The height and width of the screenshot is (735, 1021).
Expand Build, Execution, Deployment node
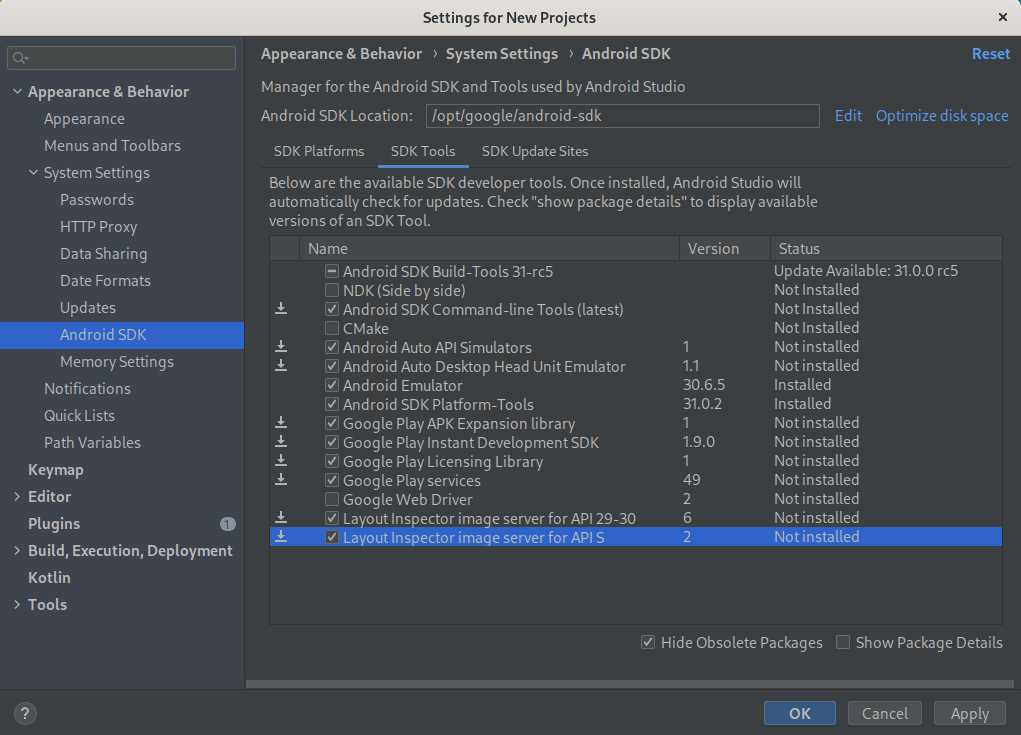17,551
